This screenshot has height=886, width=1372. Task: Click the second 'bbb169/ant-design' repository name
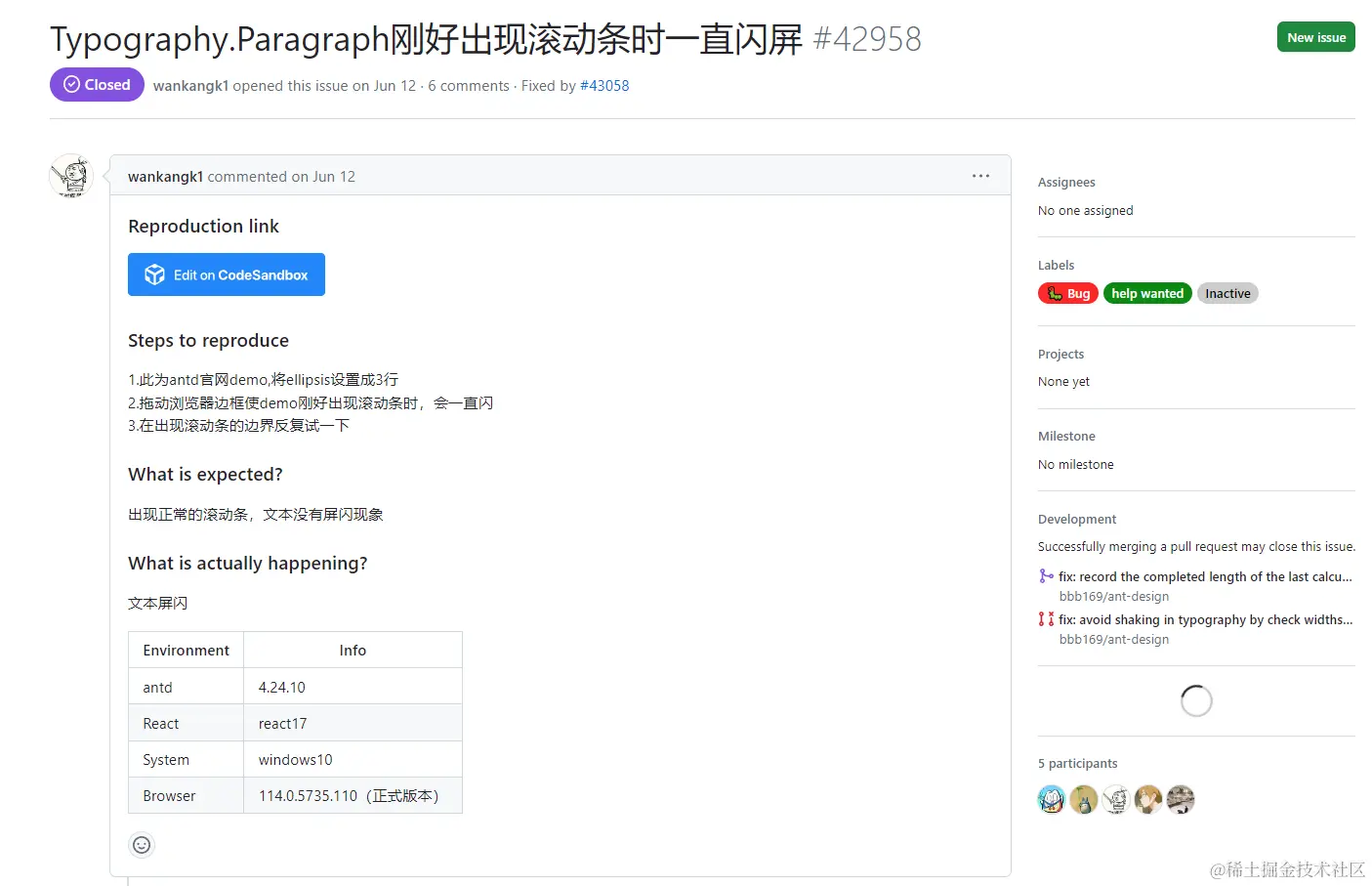pyautogui.click(x=1113, y=640)
